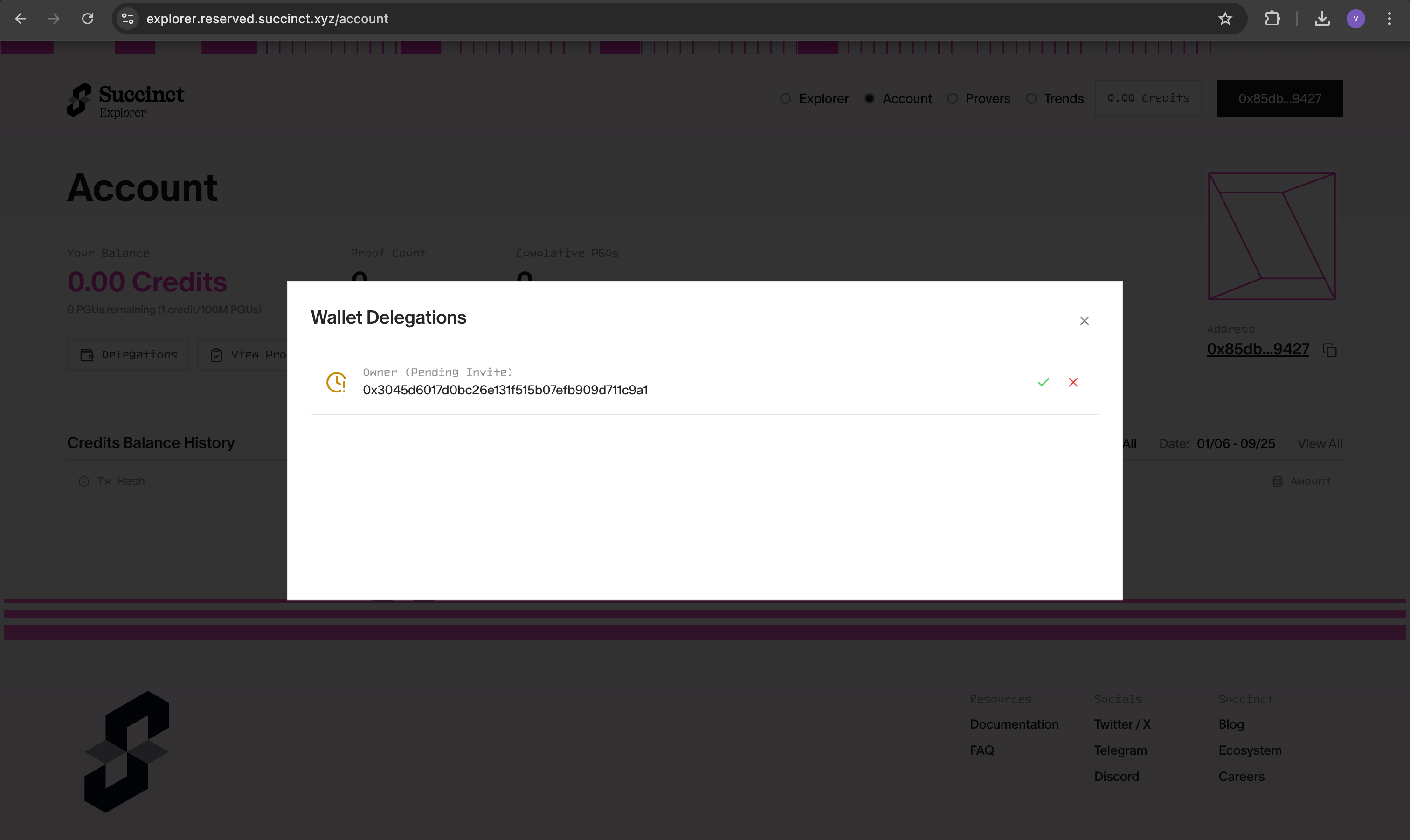Reject the pending invite (red X)

(x=1073, y=383)
